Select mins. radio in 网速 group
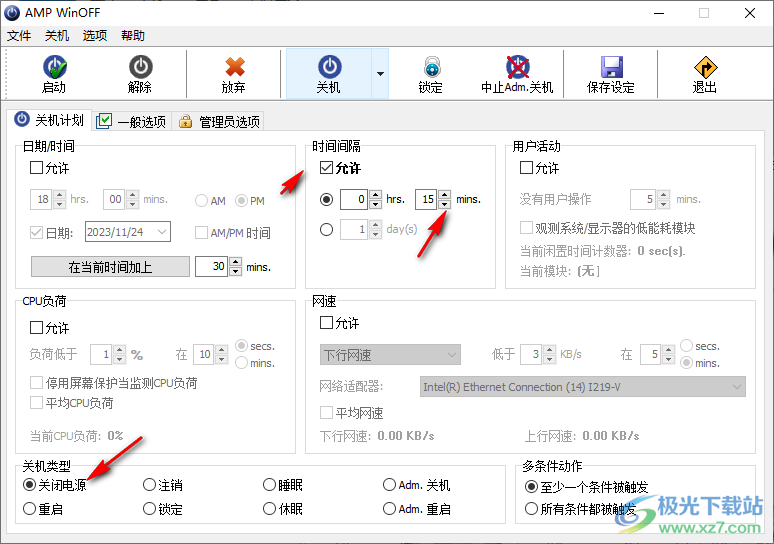This screenshot has width=774, height=544. pos(686,363)
